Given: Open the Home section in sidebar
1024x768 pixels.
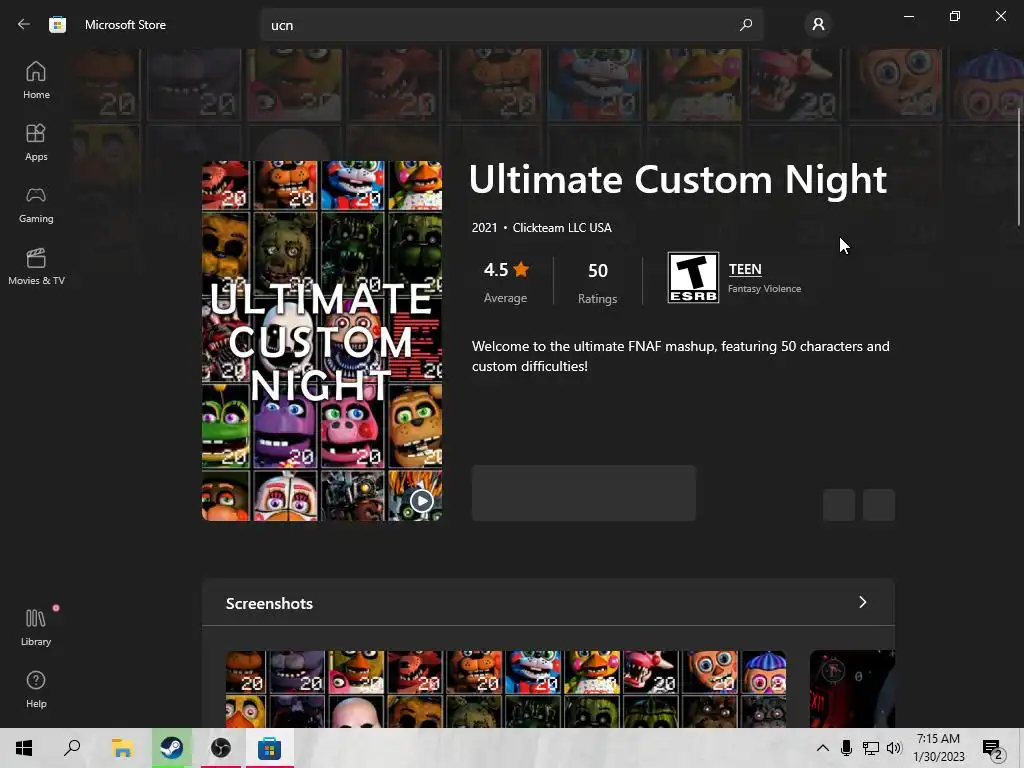Looking at the screenshot, I should [36, 80].
